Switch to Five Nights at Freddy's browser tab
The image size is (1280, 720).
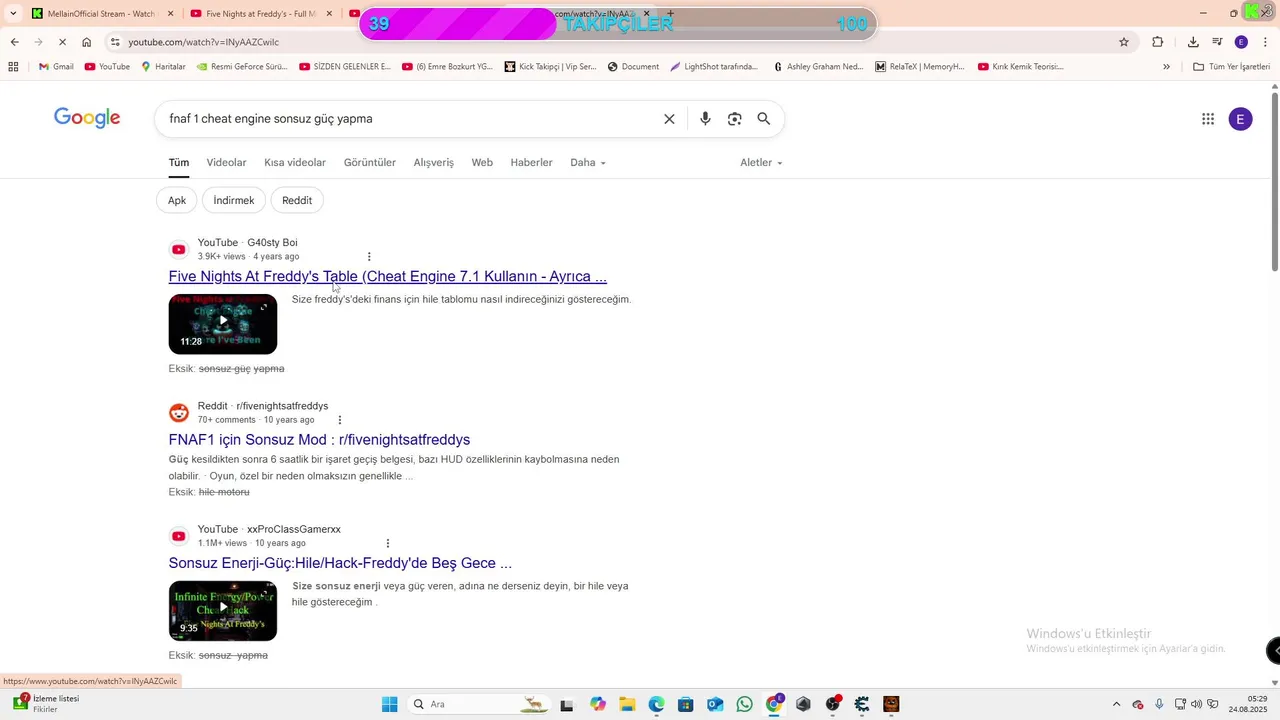click(x=262, y=14)
